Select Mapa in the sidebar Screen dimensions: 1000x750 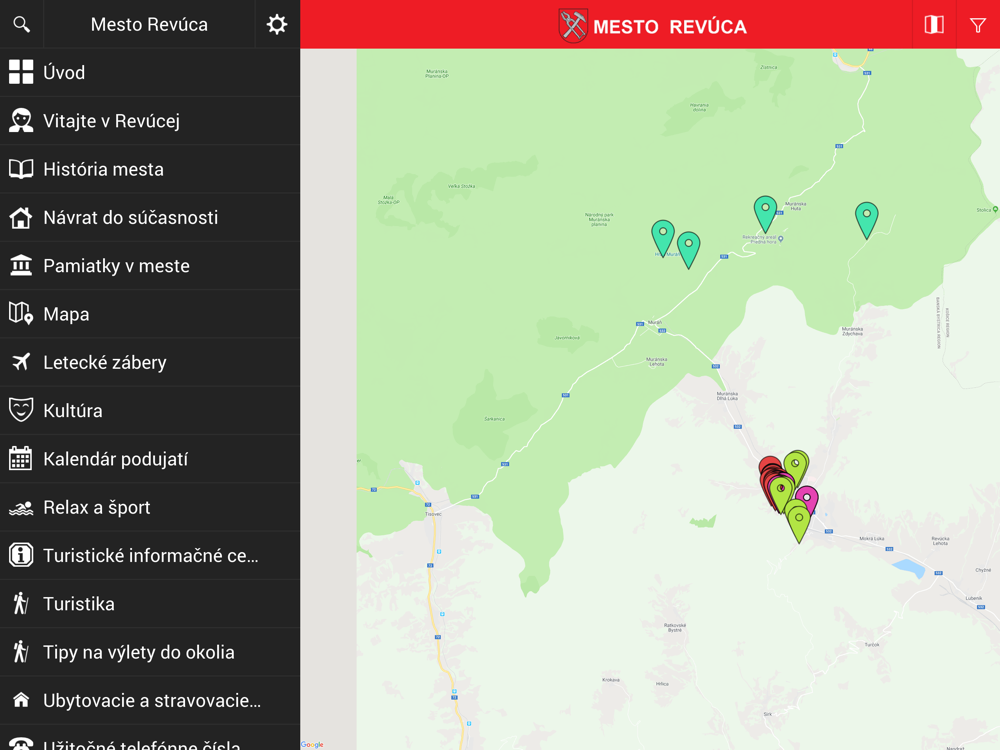pyautogui.click(x=150, y=314)
